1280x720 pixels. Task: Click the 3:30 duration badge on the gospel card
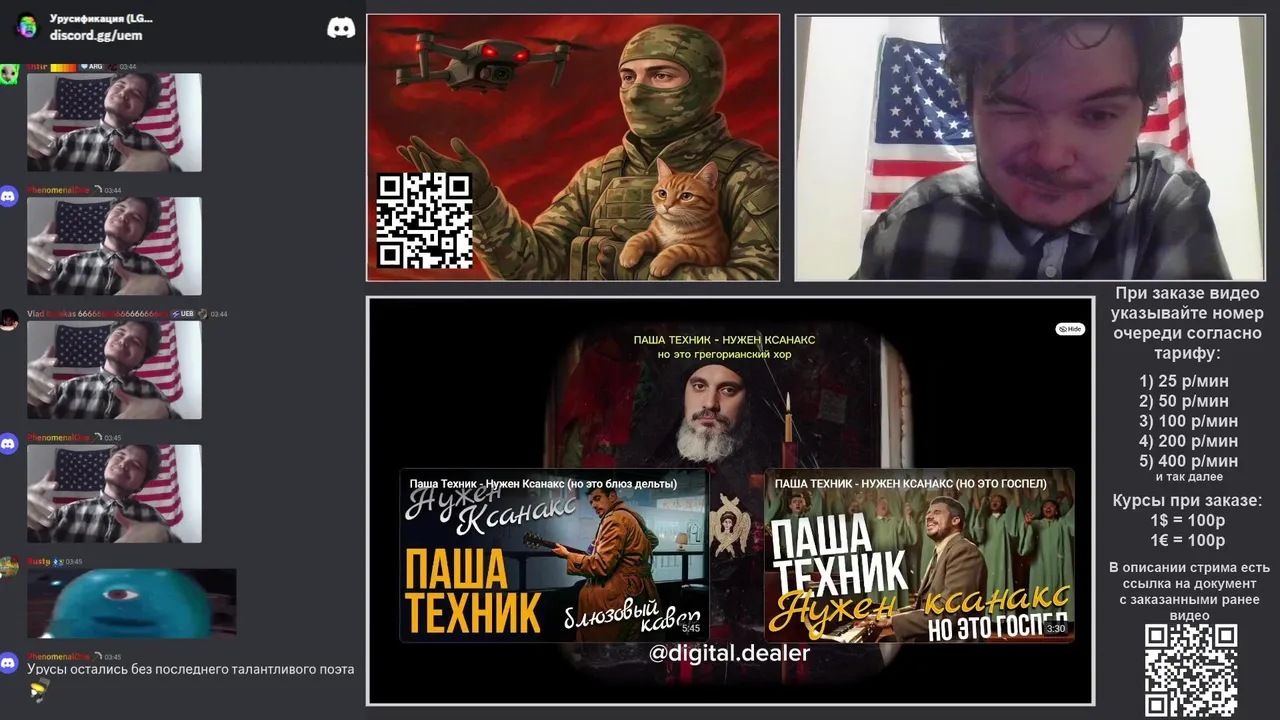[x=1056, y=629]
